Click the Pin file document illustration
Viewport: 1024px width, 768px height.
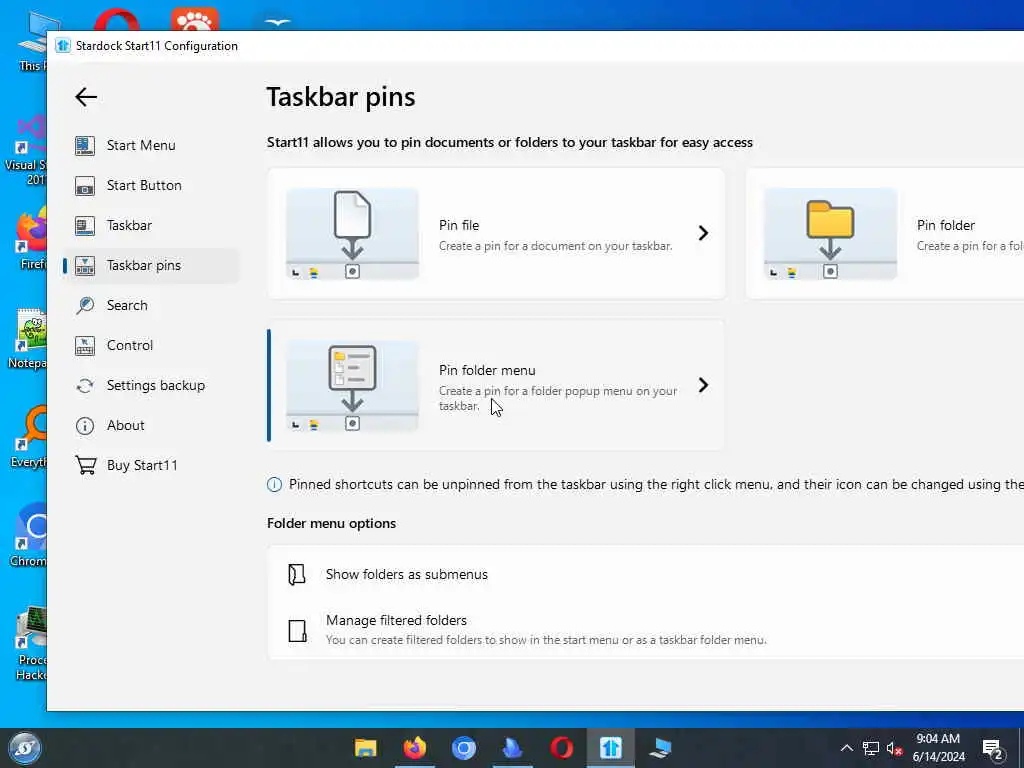[353, 233]
